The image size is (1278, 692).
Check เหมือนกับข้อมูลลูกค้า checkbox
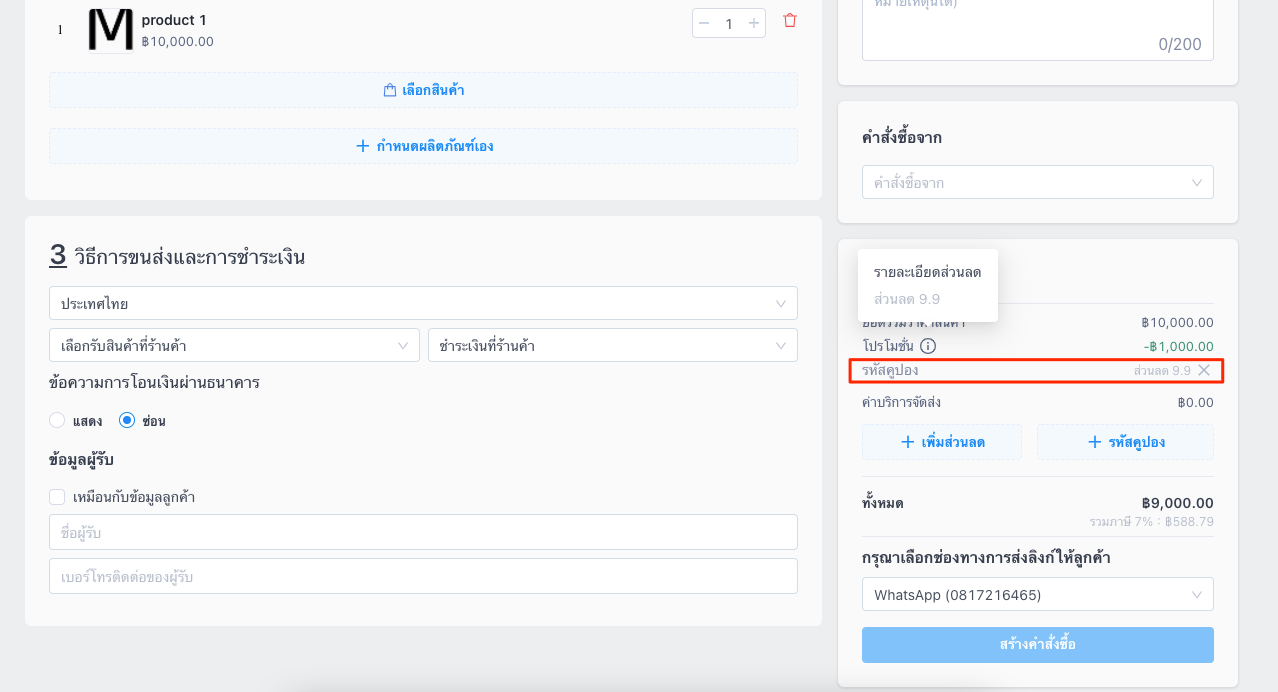pos(57,497)
